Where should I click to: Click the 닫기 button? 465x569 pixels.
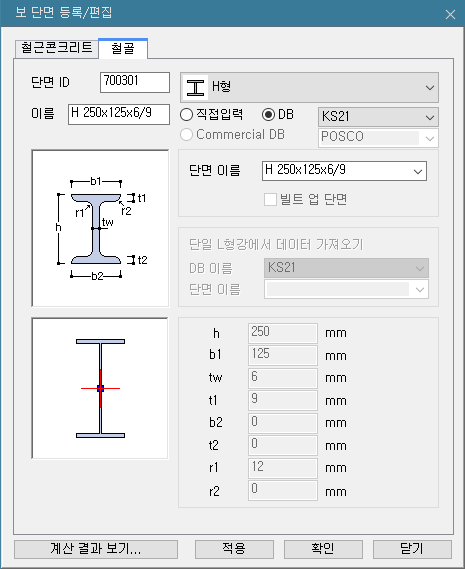[412, 549]
